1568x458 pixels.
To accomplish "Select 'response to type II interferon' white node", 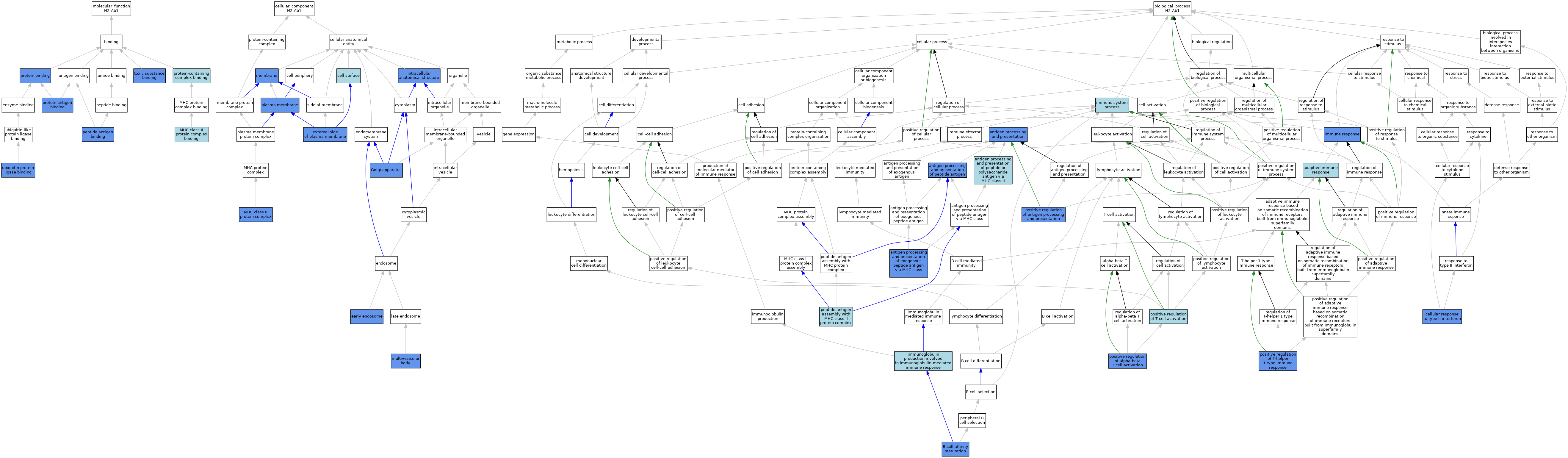I will (1456, 264).
